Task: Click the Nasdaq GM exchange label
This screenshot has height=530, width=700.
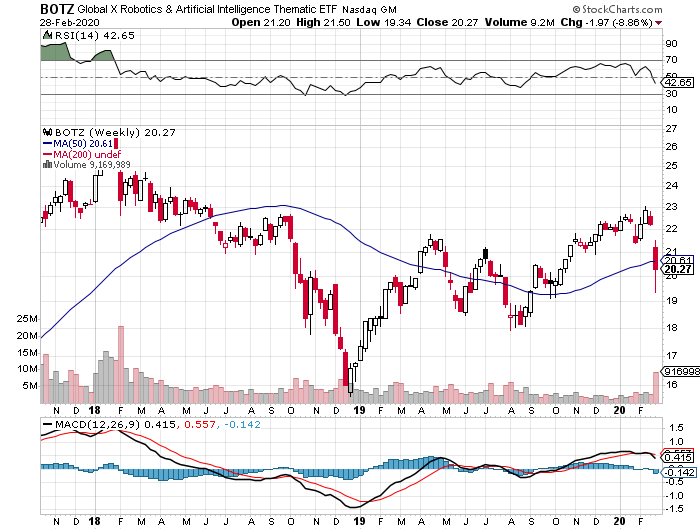Action: tap(369, 9)
